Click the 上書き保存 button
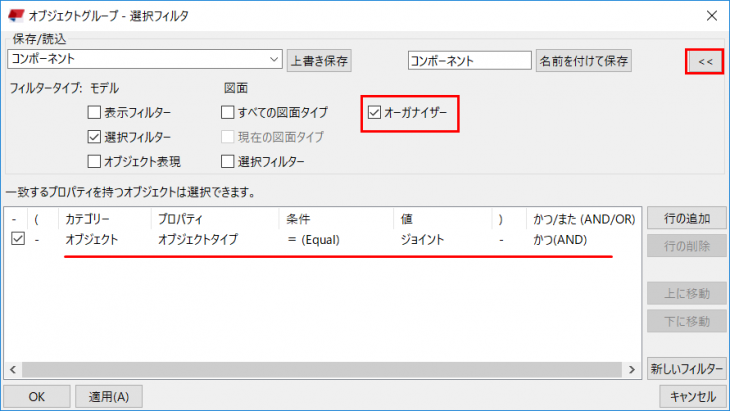 pos(319,61)
